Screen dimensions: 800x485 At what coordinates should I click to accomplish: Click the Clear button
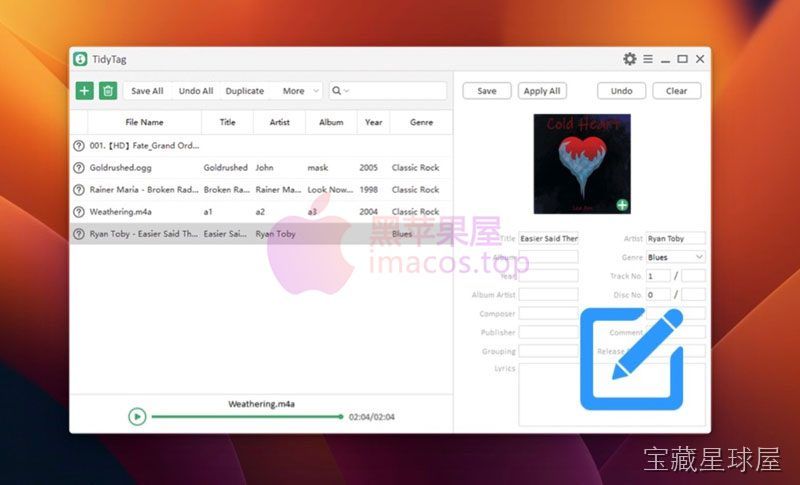677,91
